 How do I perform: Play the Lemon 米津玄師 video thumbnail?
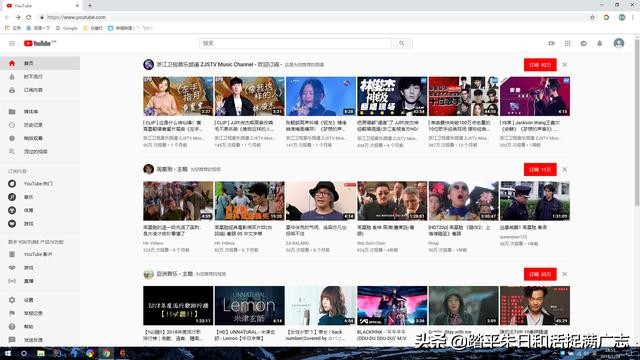click(x=249, y=306)
